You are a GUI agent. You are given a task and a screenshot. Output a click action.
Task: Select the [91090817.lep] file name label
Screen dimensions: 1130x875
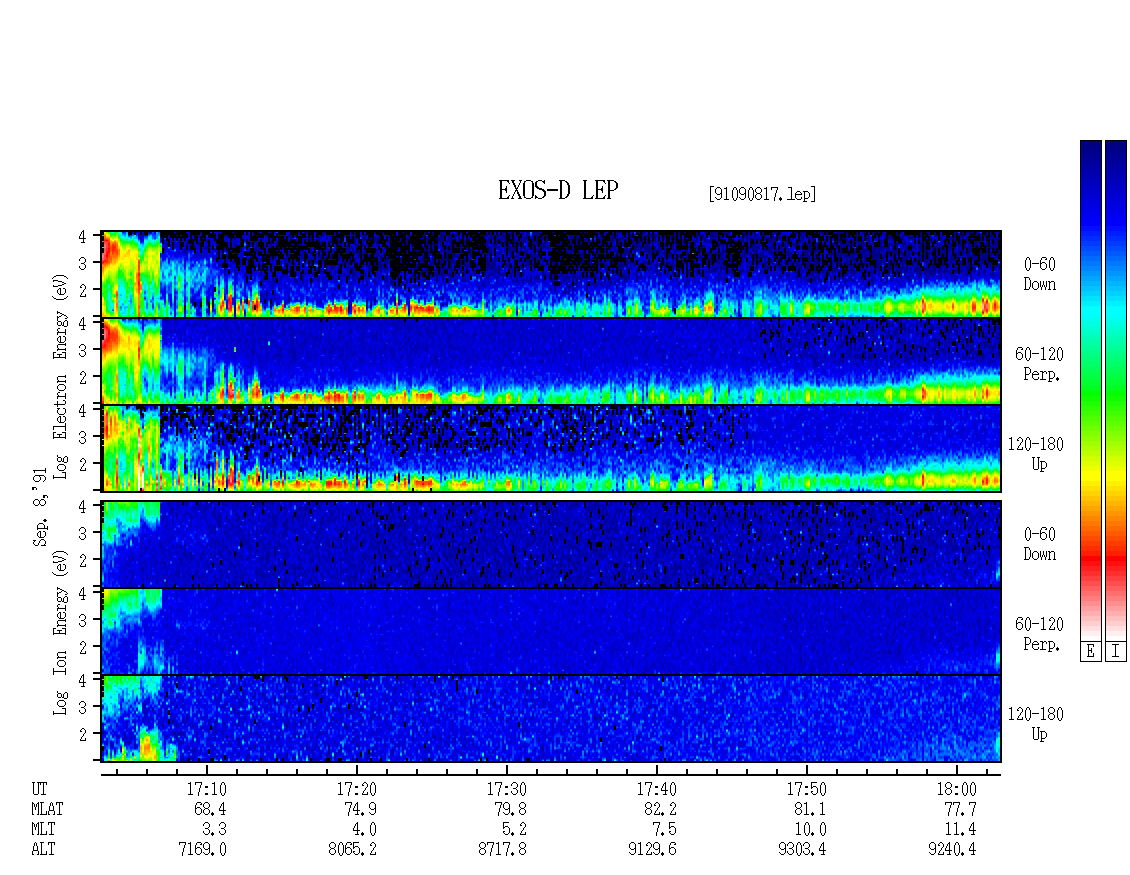(762, 194)
